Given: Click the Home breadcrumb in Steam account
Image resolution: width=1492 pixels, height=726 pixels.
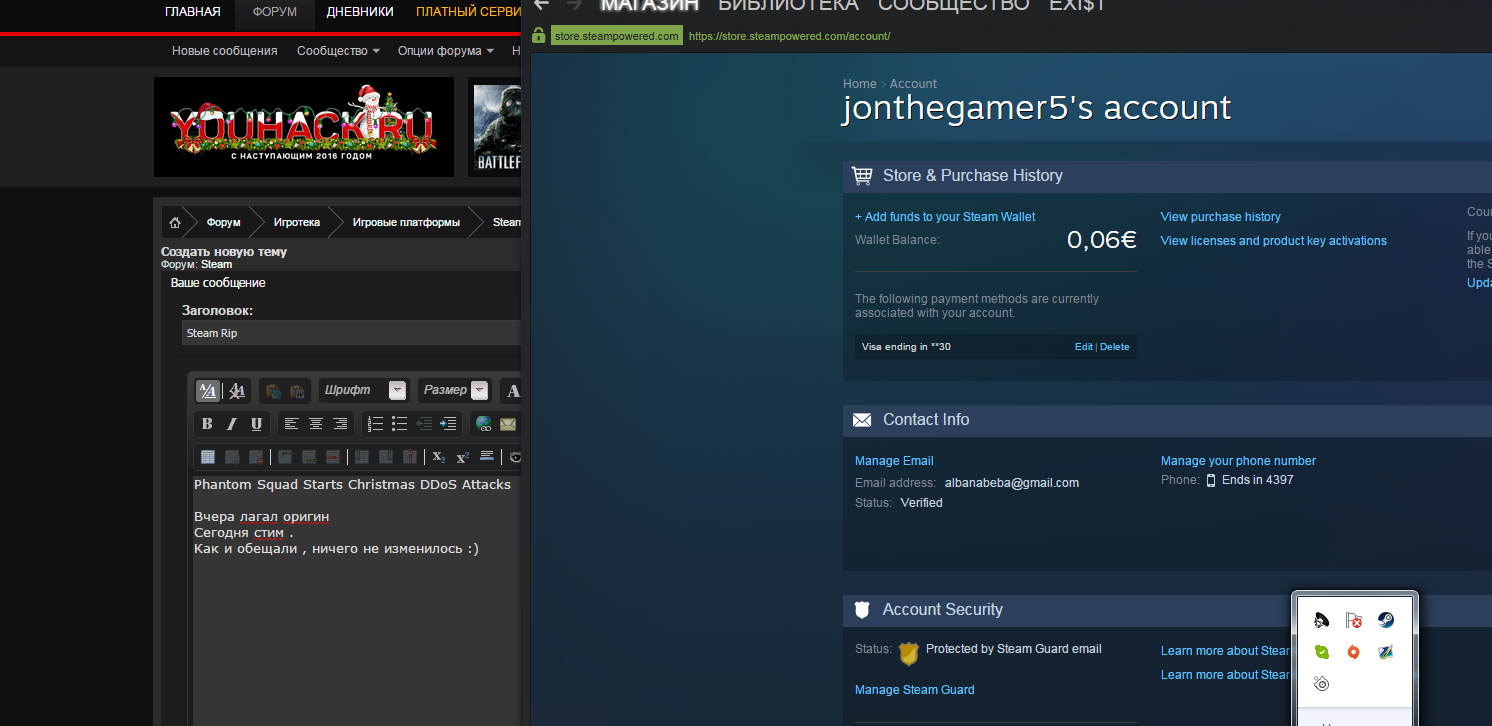Looking at the screenshot, I should click(859, 84).
